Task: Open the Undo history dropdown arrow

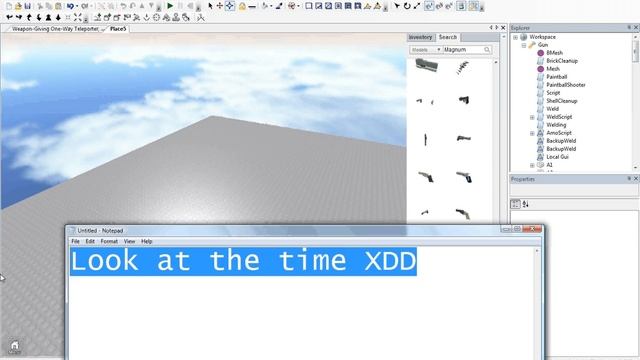Action: (77, 6)
